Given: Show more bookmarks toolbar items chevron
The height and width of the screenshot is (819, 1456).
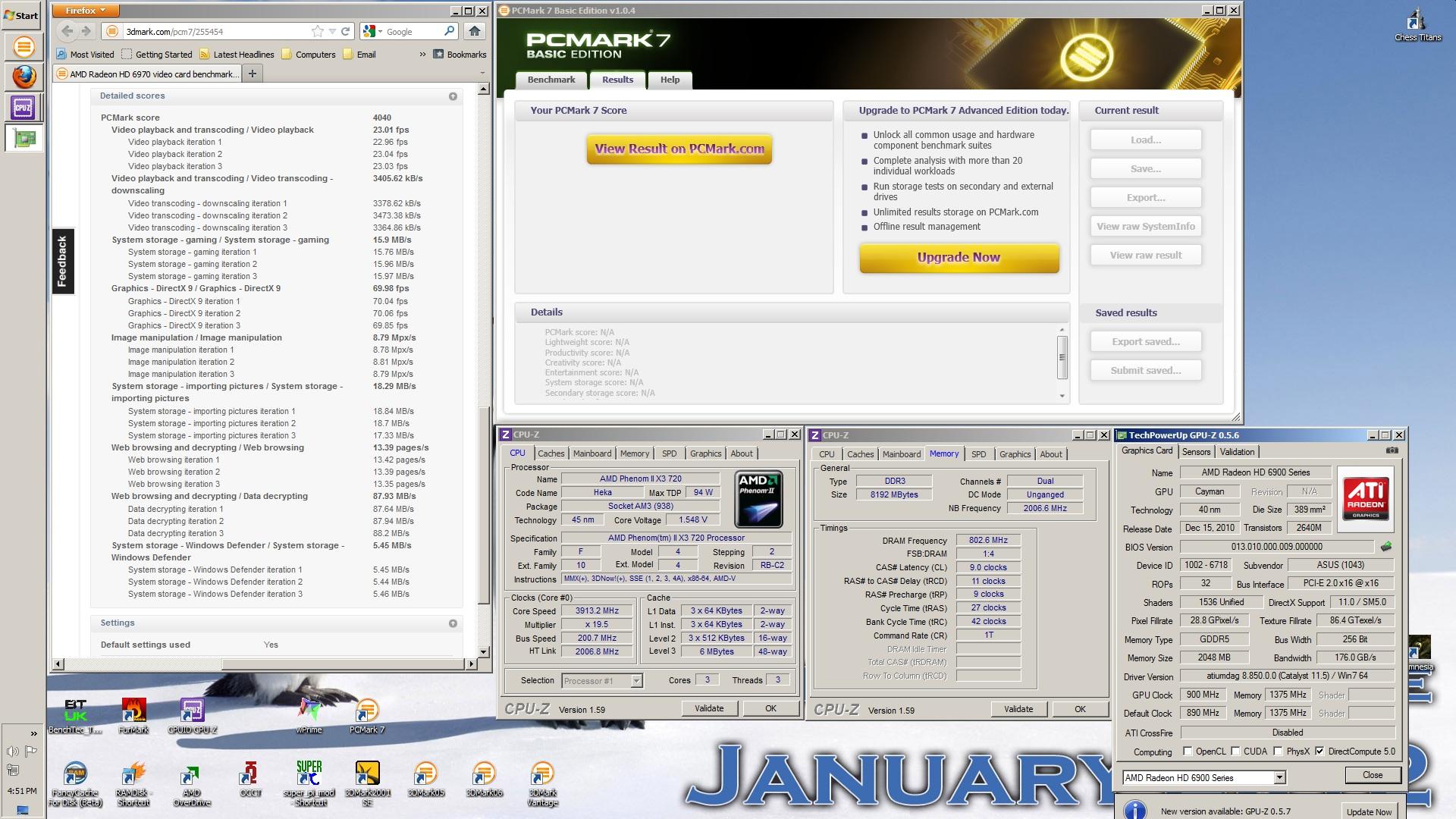Looking at the screenshot, I should click(422, 54).
